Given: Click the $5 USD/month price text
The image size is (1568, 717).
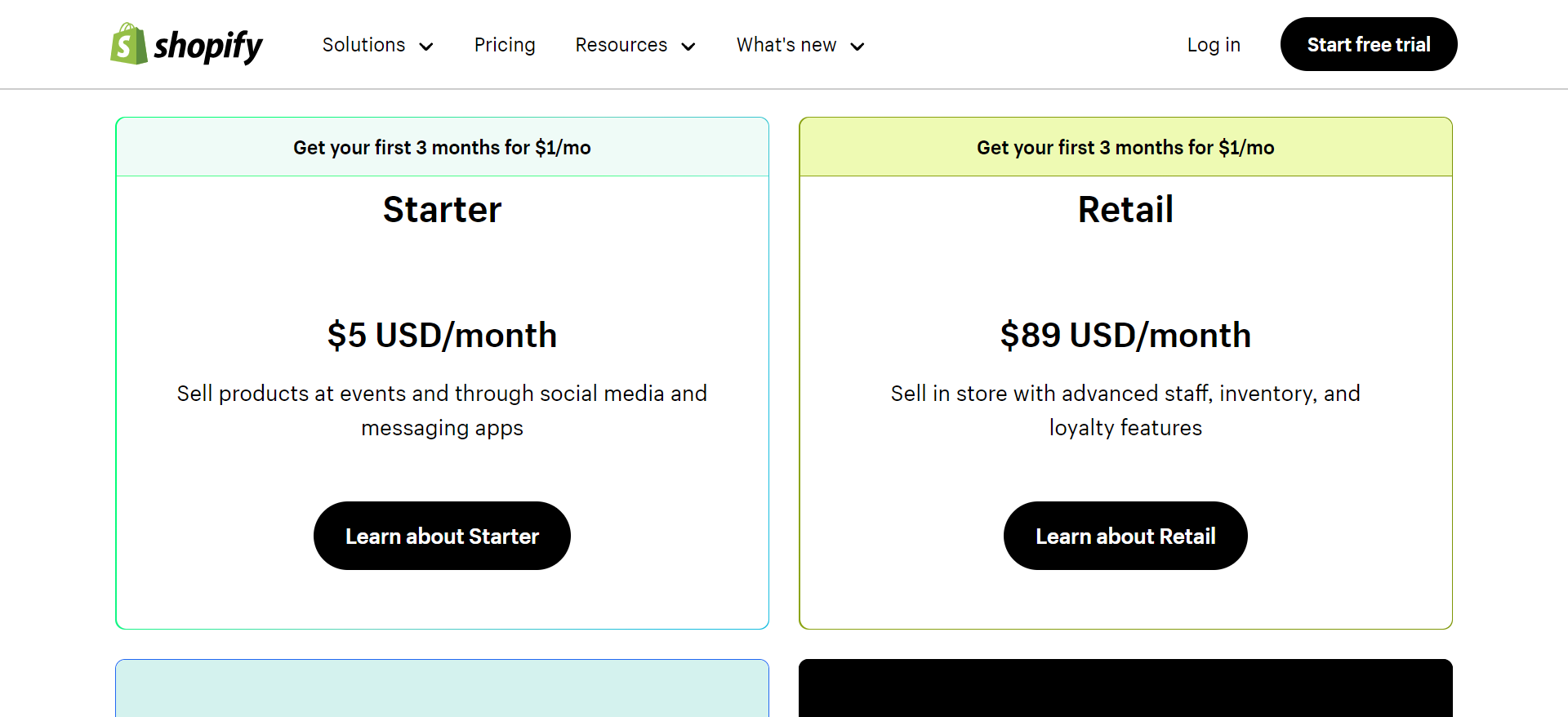Looking at the screenshot, I should click(x=442, y=335).
